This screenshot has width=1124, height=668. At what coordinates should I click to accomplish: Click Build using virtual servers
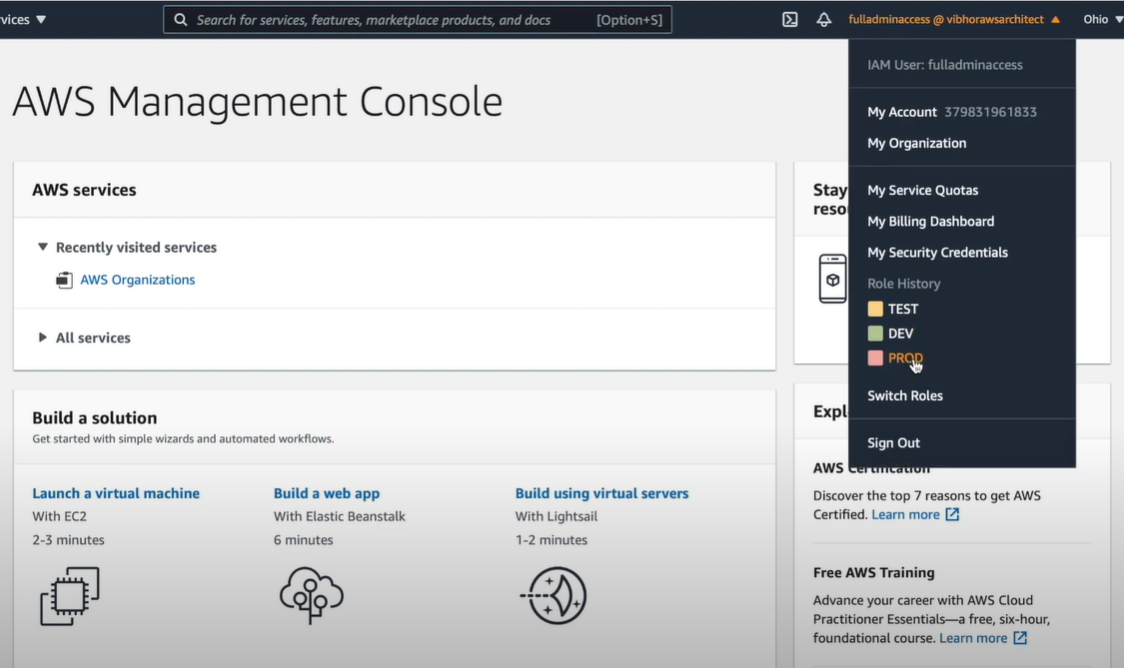[602, 493]
